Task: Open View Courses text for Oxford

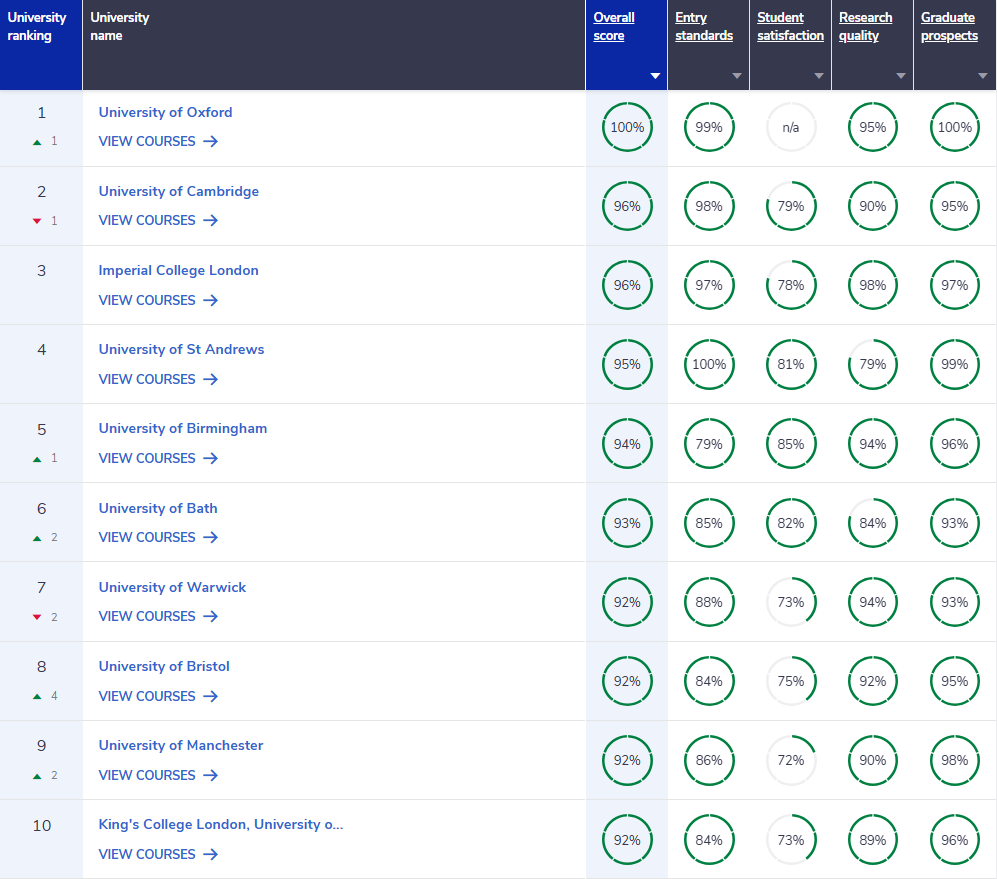Action: pyautogui.click(x=147, y=141)
